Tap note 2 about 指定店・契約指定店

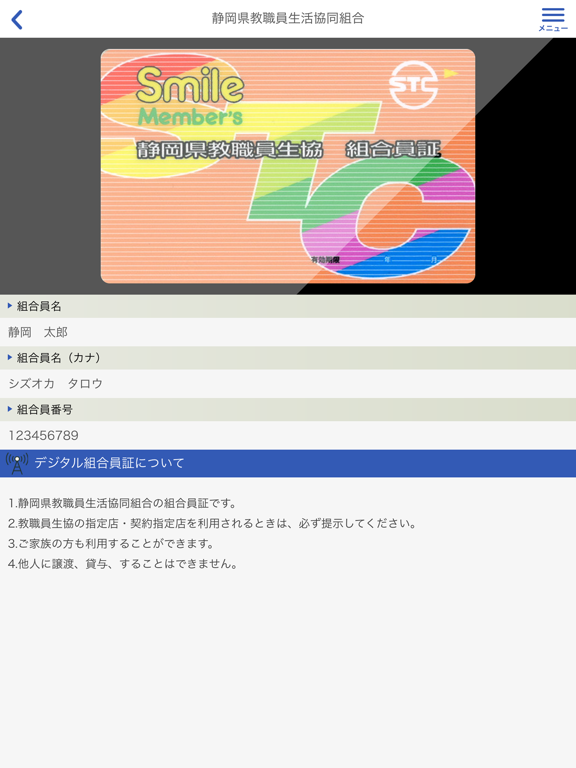(x=212, y=523)
